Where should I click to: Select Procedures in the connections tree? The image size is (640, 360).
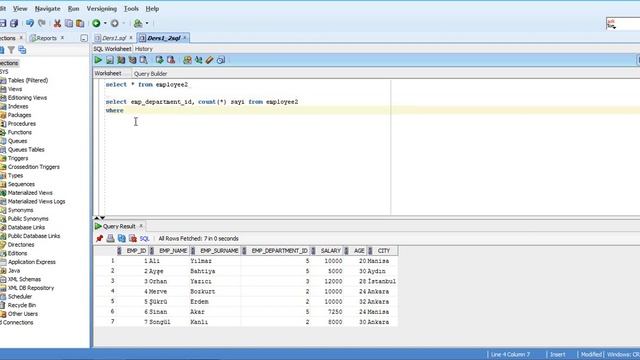22,124
